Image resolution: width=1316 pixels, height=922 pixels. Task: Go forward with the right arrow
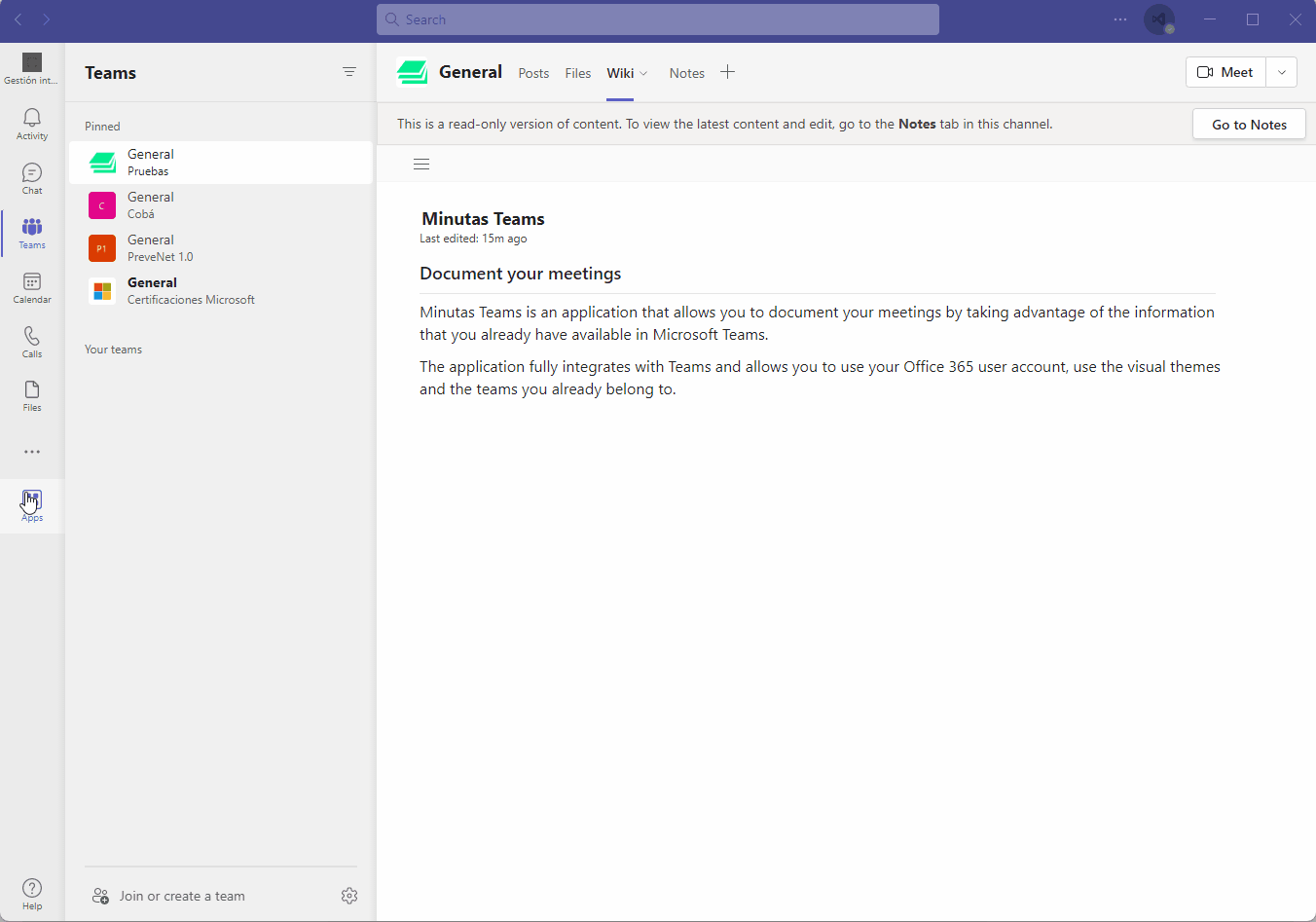tap(46, 19)
